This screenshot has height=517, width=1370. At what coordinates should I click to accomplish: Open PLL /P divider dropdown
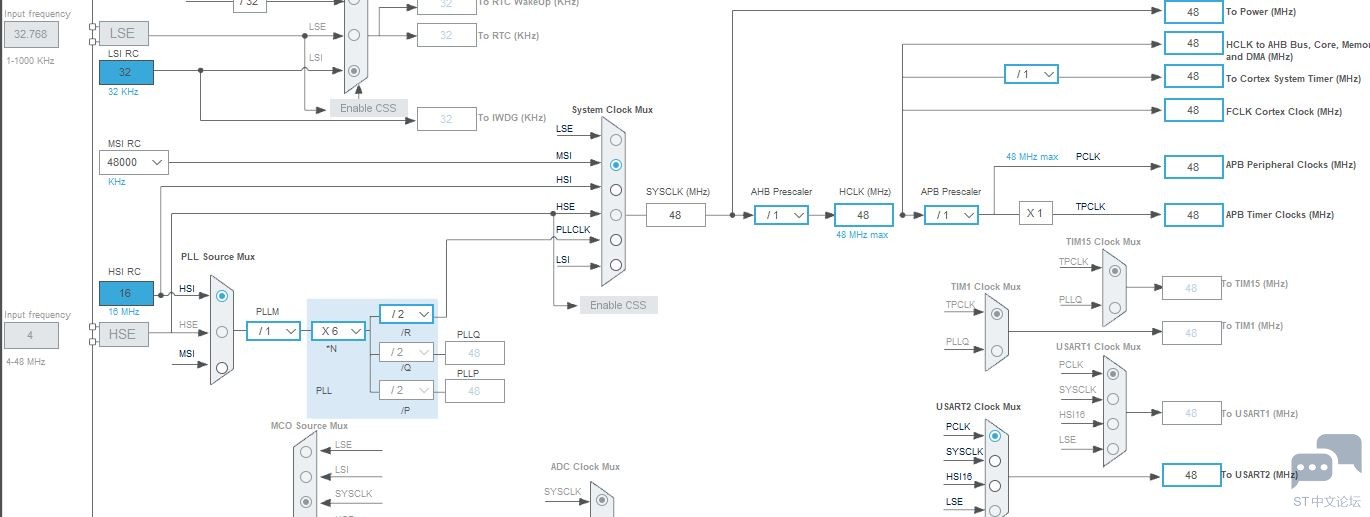click(x=407, y=390)
